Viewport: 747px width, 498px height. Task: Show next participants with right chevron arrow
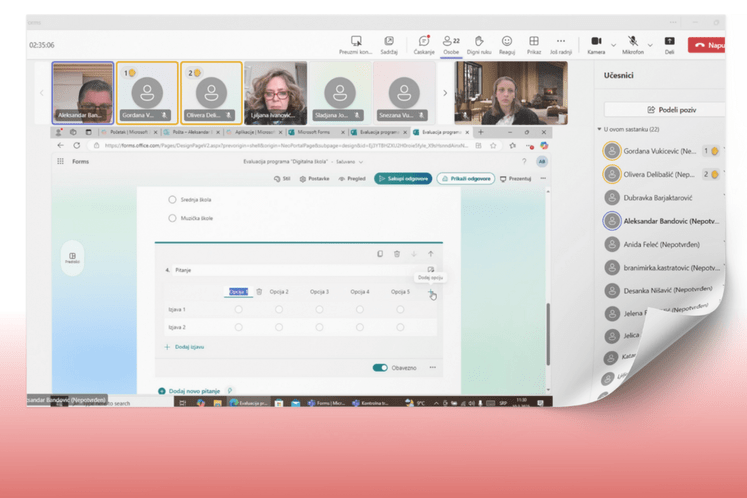click(x=445, y=93)
